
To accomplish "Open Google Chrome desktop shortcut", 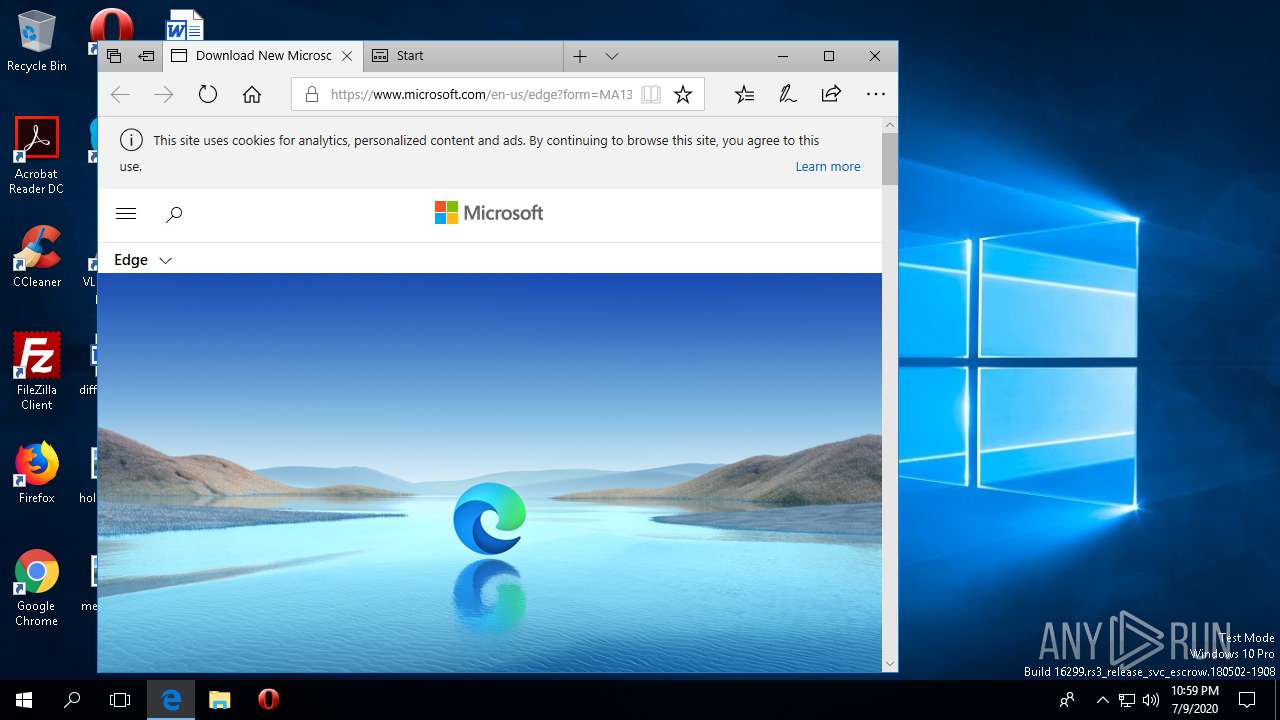I will [37, 588].
